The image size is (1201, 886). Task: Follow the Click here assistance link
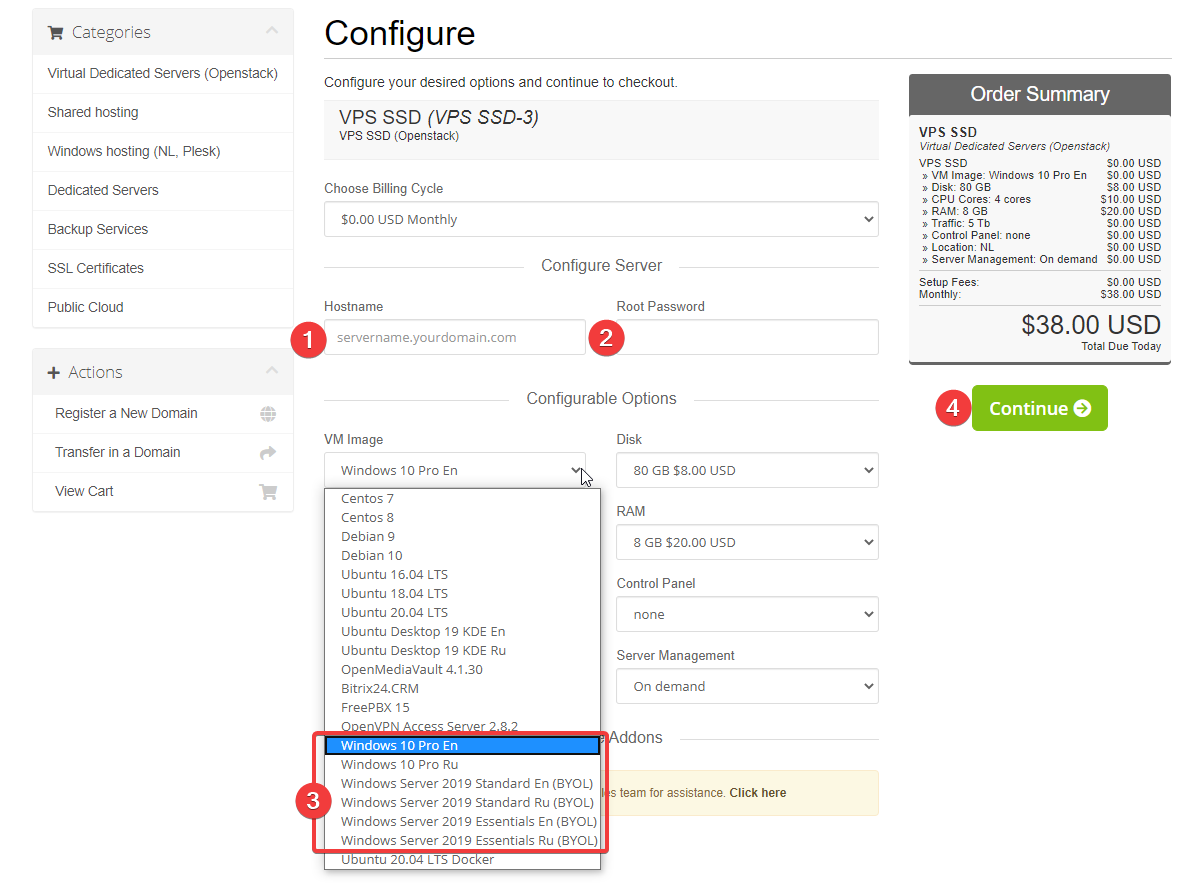757,793
